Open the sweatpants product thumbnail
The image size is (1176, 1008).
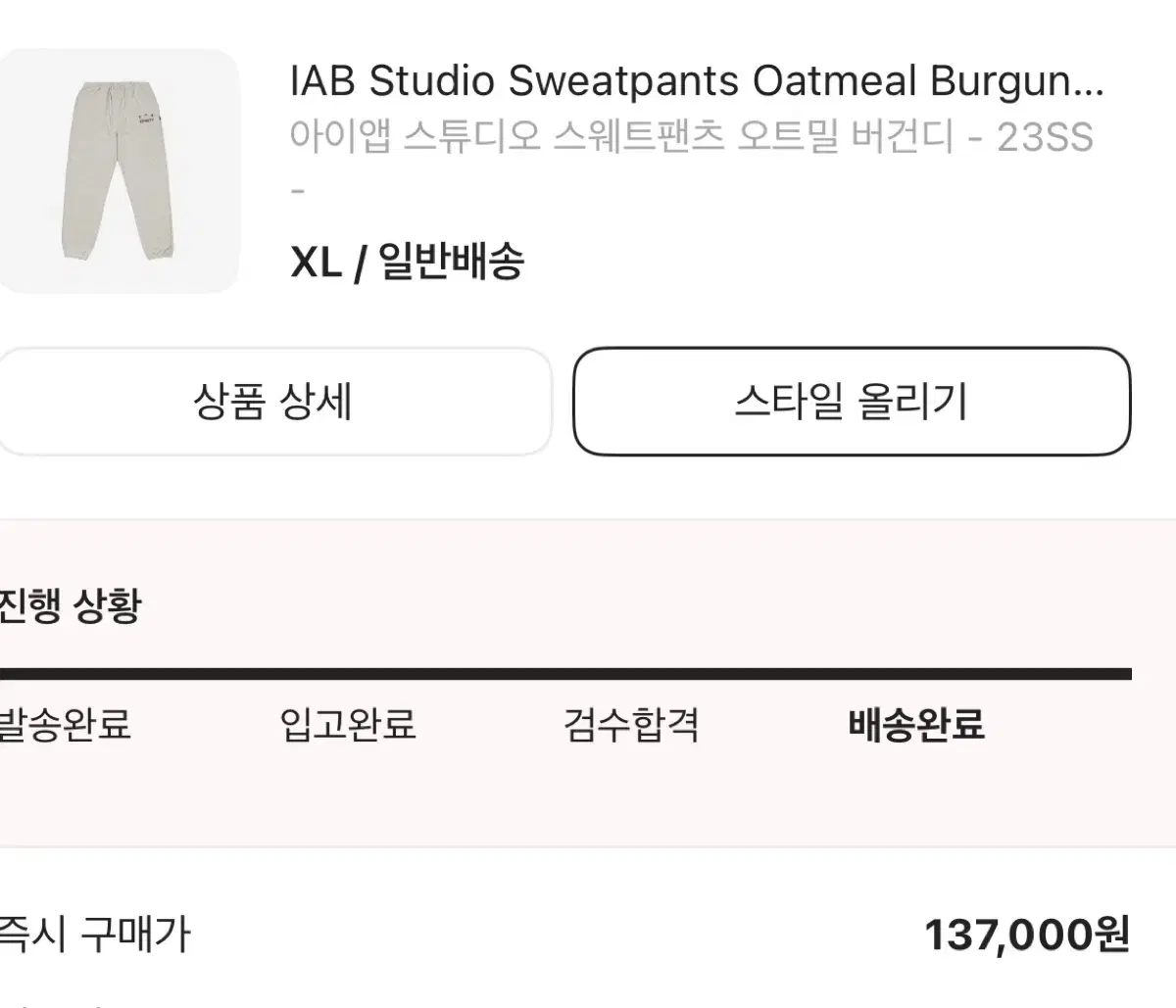pos(118,170)
